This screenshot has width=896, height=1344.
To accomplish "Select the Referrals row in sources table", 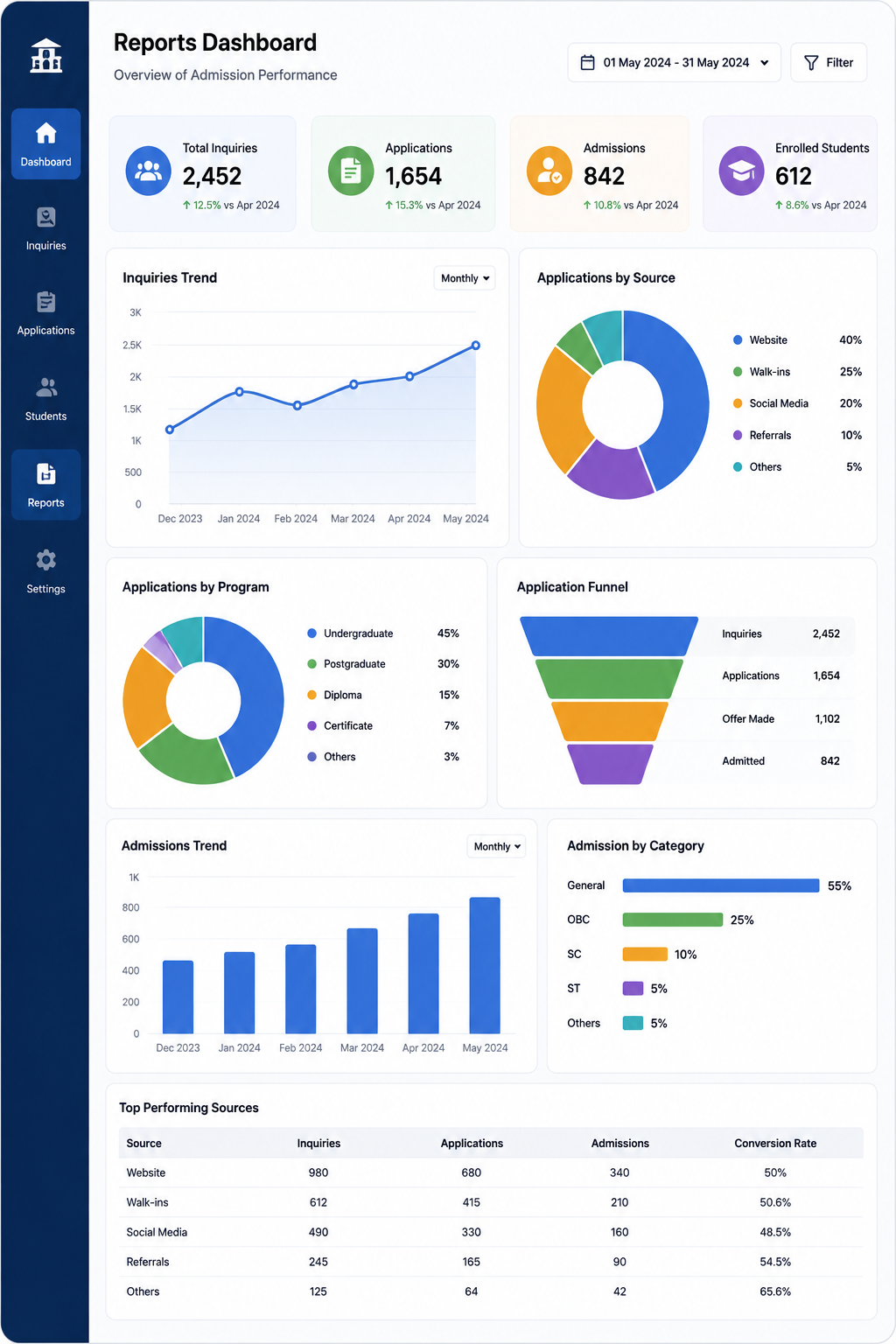I will click(491, 1262).
